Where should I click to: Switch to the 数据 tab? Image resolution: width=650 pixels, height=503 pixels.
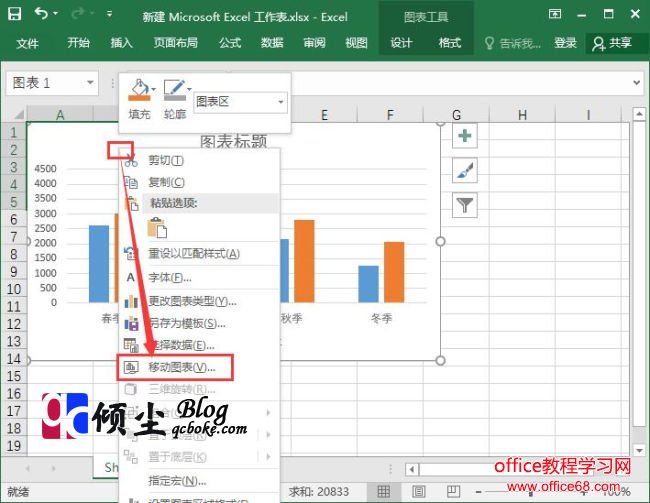[272, 43]
